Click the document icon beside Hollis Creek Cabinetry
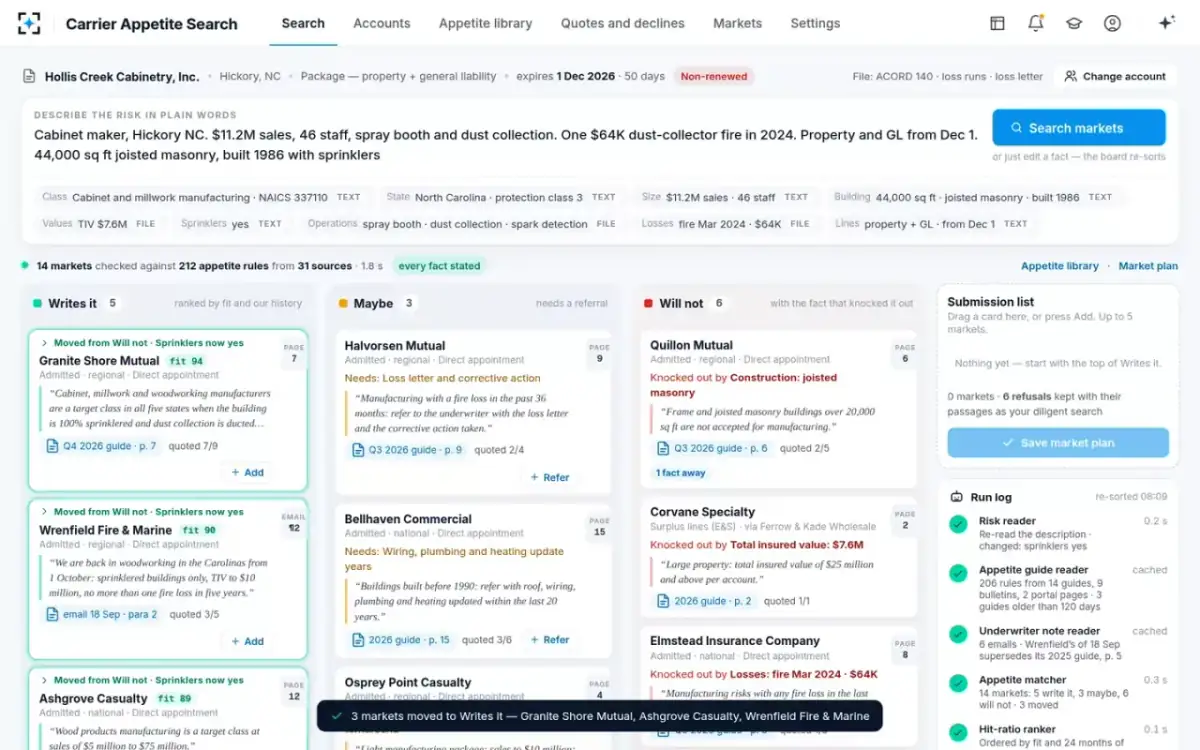 (x=30, y=76)
